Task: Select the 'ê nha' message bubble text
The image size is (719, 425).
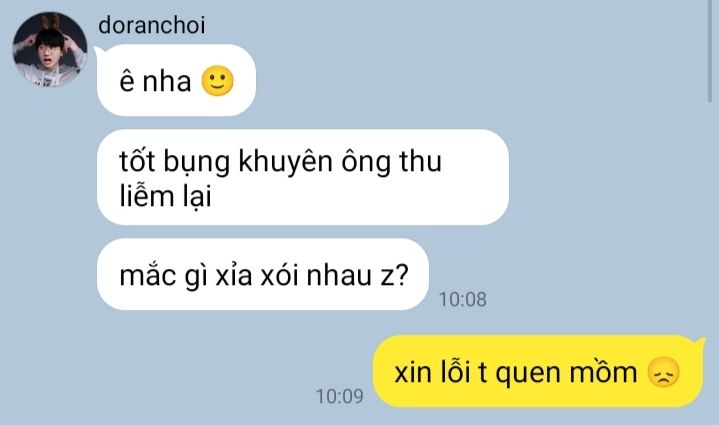Action: (155, 82)
